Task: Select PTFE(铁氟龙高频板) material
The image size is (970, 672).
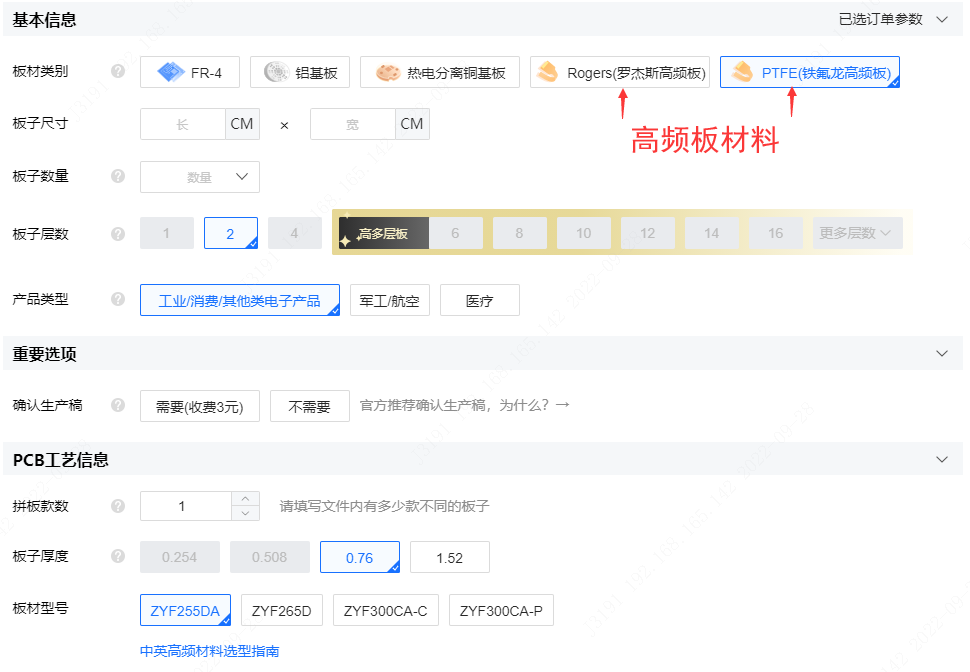Action: [x=810, y=72]
